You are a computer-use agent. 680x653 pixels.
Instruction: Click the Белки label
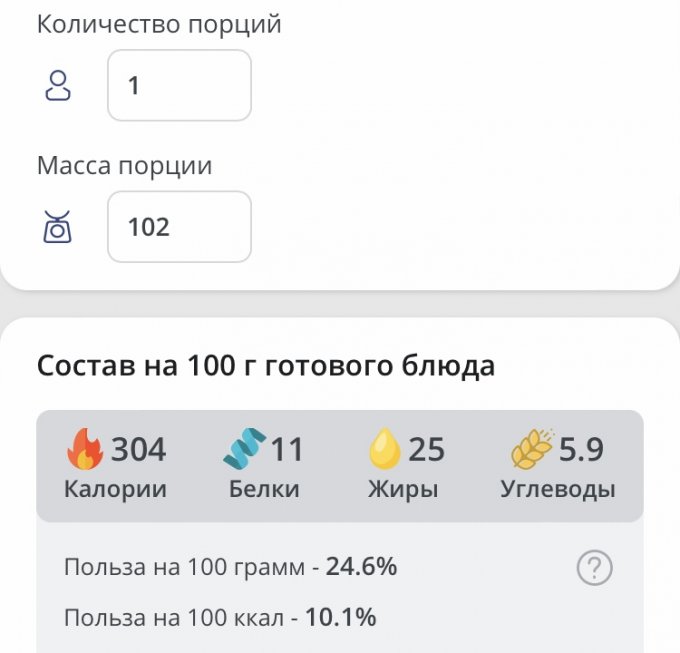(x=264, y=489)
